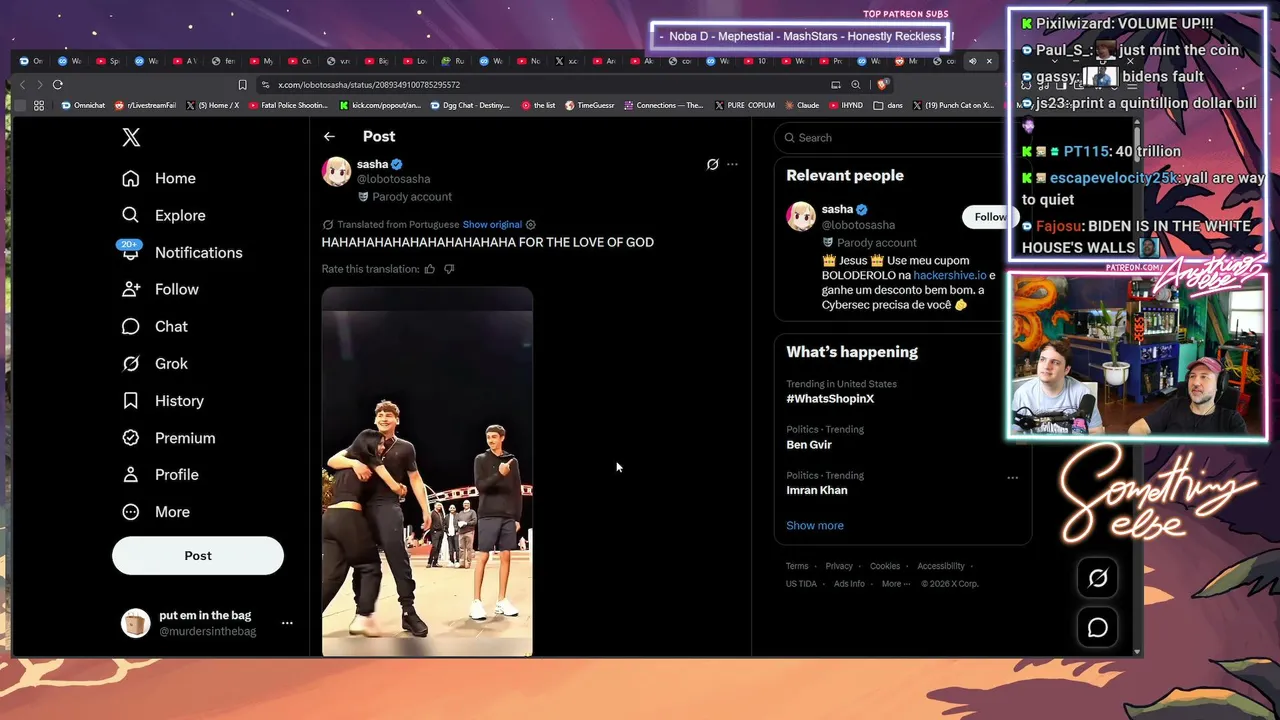1280x720 pixels.
Task: Open the Ads Info footer link
Action: [849, 584]
